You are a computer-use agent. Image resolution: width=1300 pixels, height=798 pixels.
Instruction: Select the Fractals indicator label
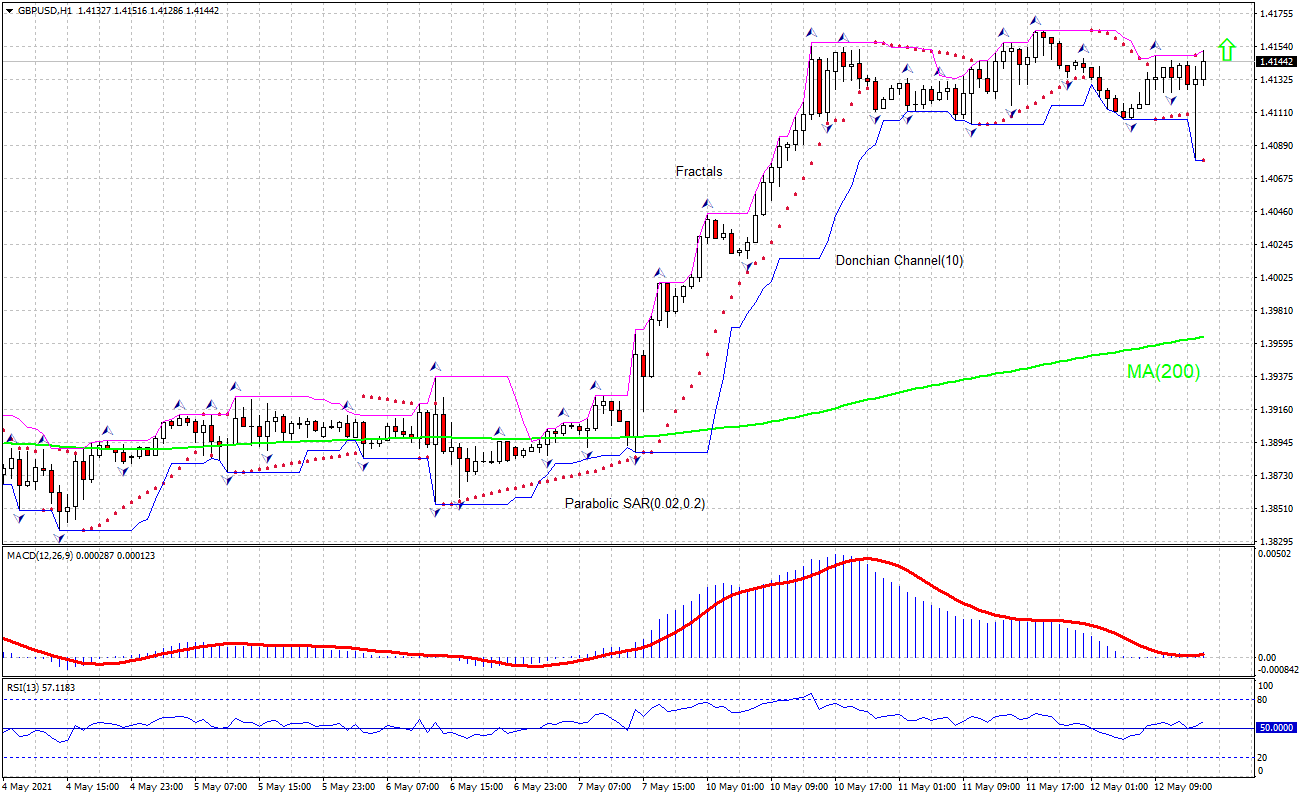(x=698, y=172)
